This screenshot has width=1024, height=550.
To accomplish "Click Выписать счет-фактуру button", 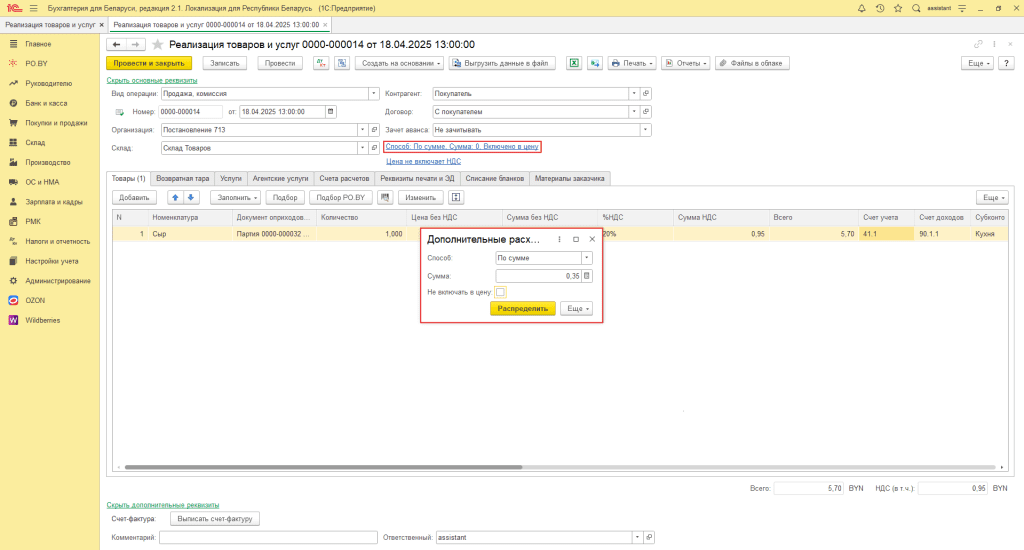I will point(215,519).
